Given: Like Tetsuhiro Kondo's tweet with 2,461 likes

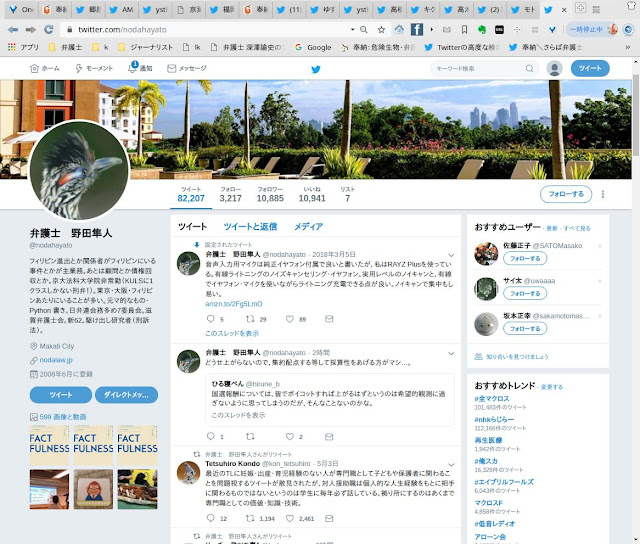Looking at the screenshot, I should [289, 518].
